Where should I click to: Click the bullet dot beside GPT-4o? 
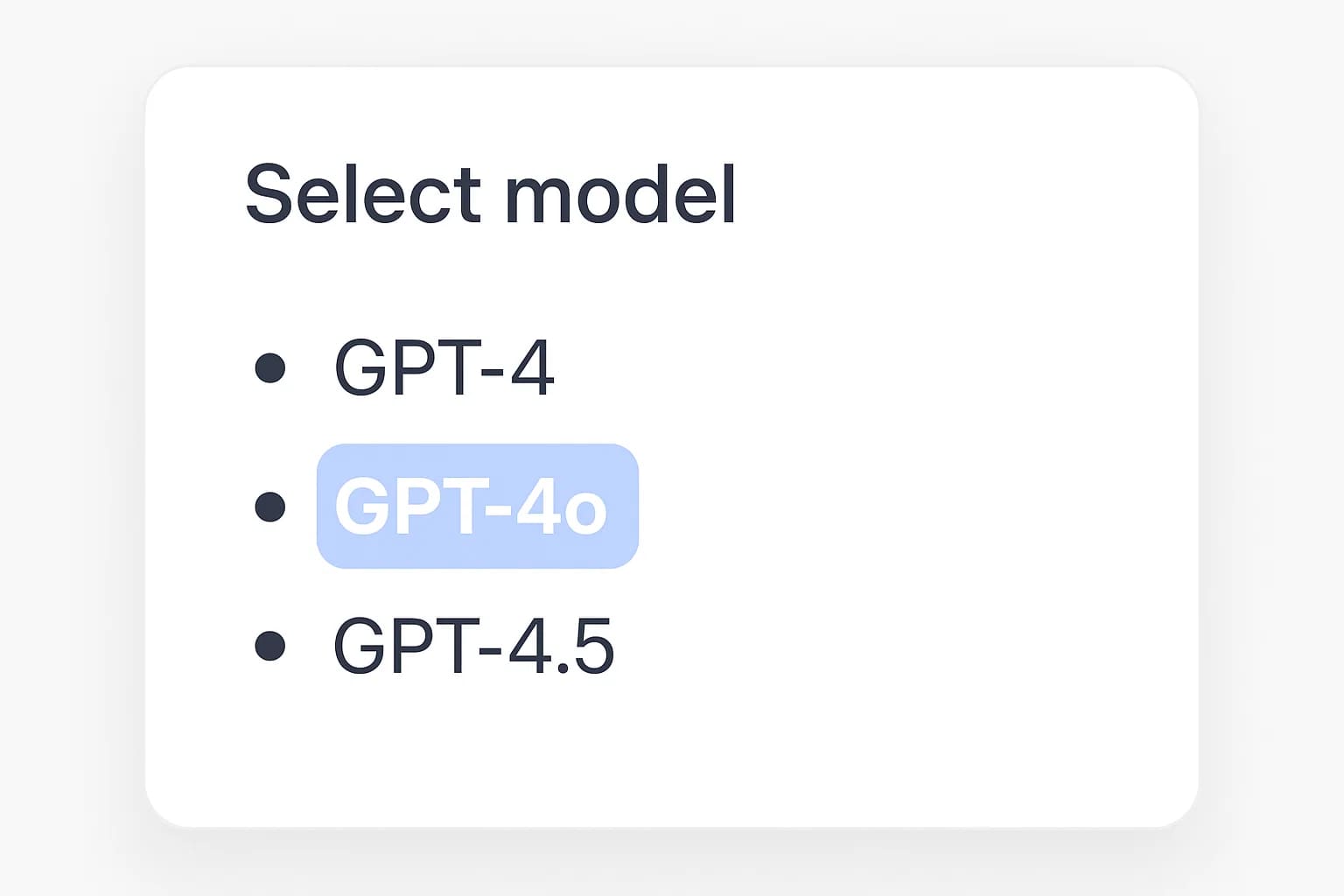pos(269,507)
